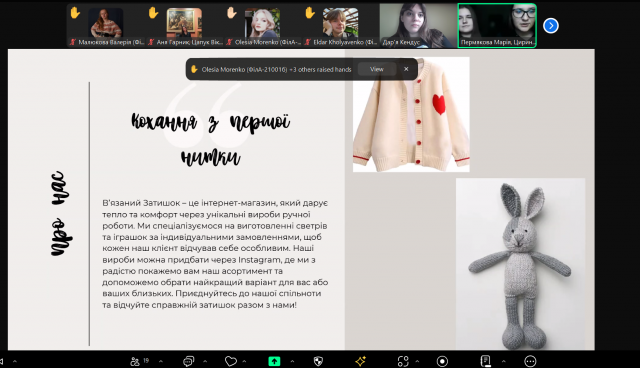The image size is (640, 368).
Task: Expand the Share Screen options caret
Action: [292, 361]
